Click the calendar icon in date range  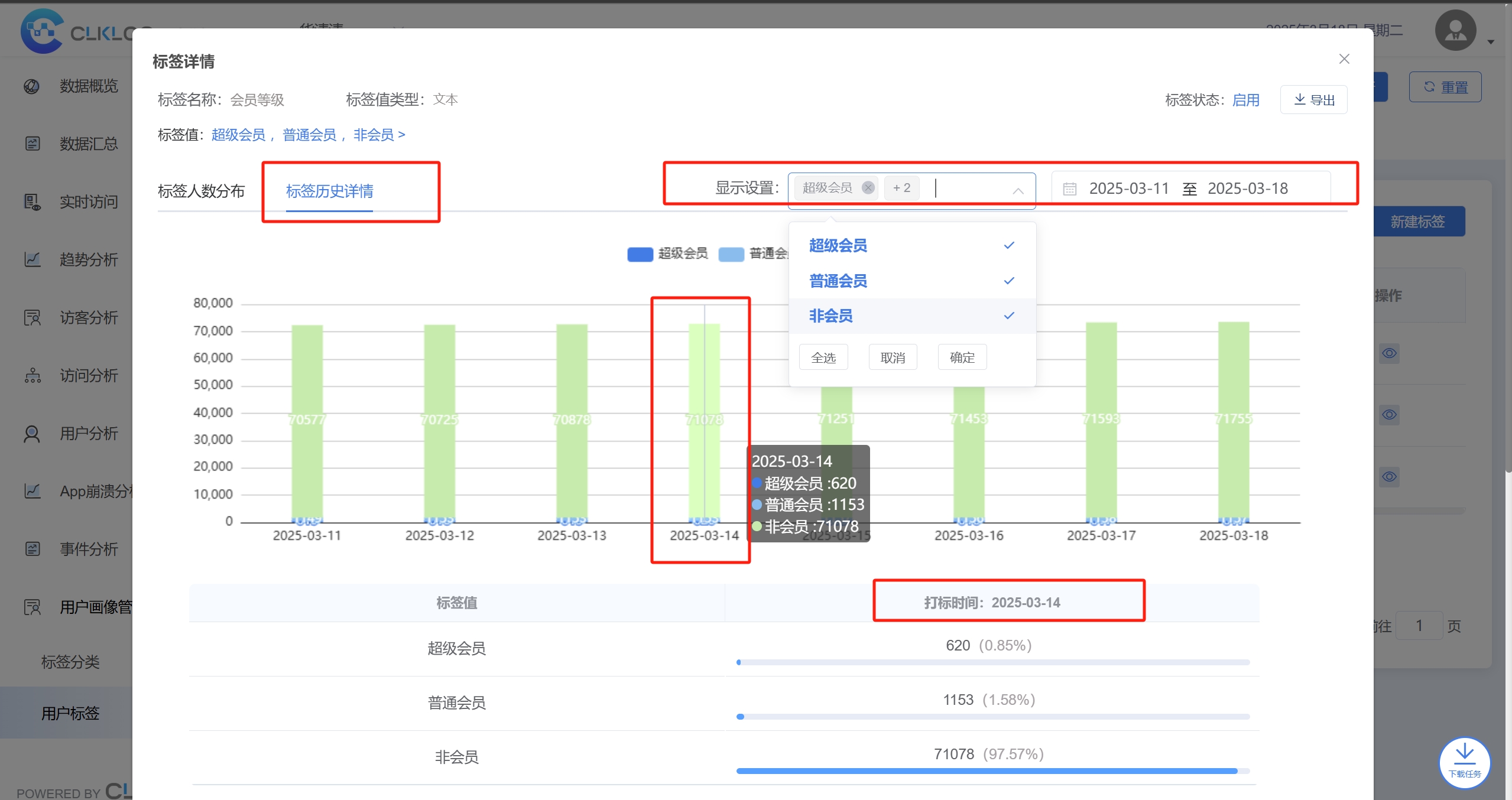coord(1069,189)
